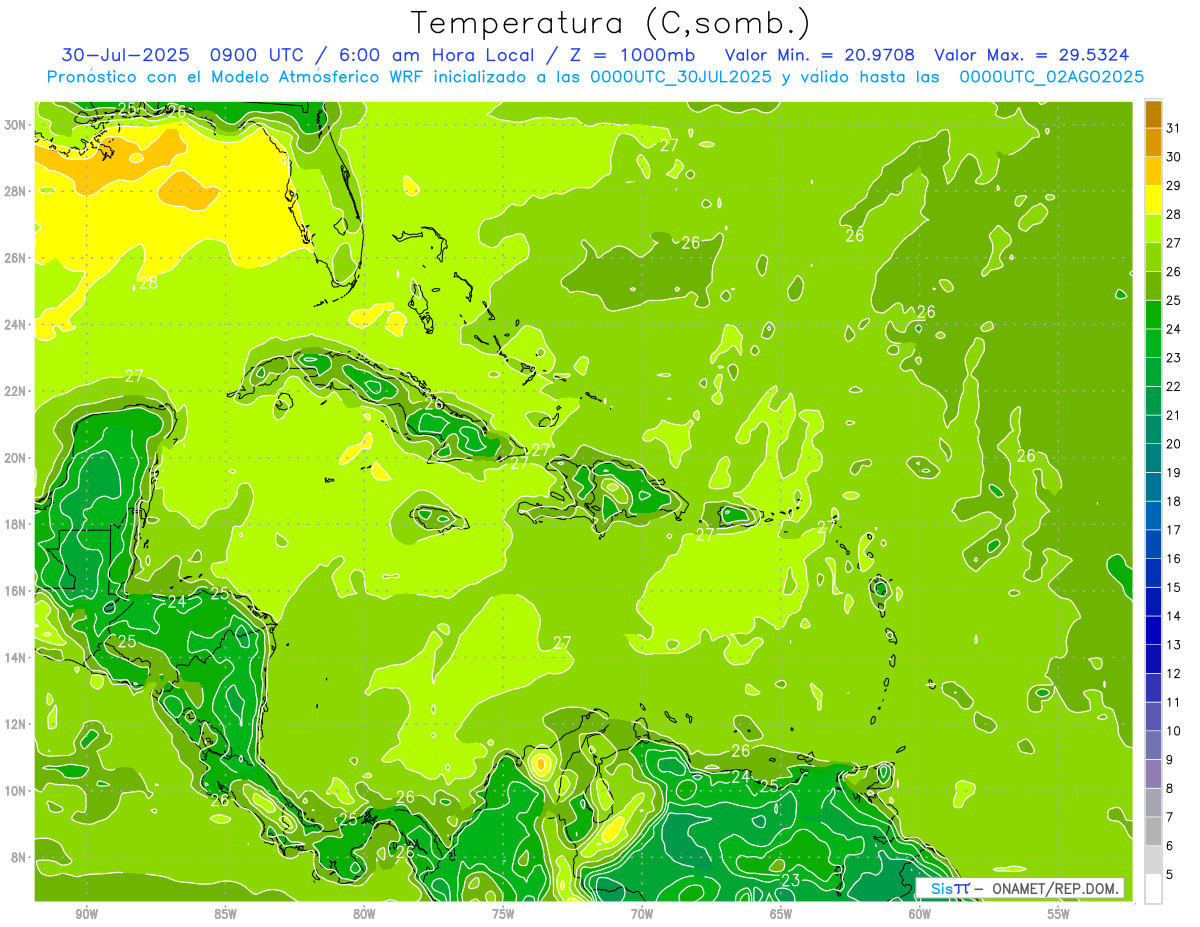Click the "55W" longitude axis label
1200x927 pixels.
pyautogui.click(x=1059, y=914)
